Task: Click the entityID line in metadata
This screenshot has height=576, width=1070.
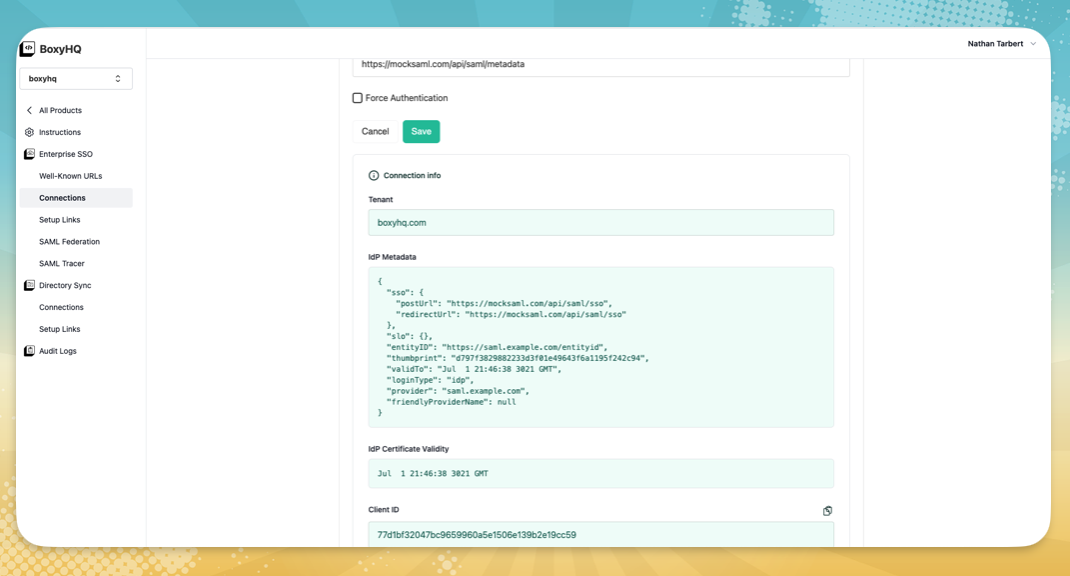Action: 497,347
